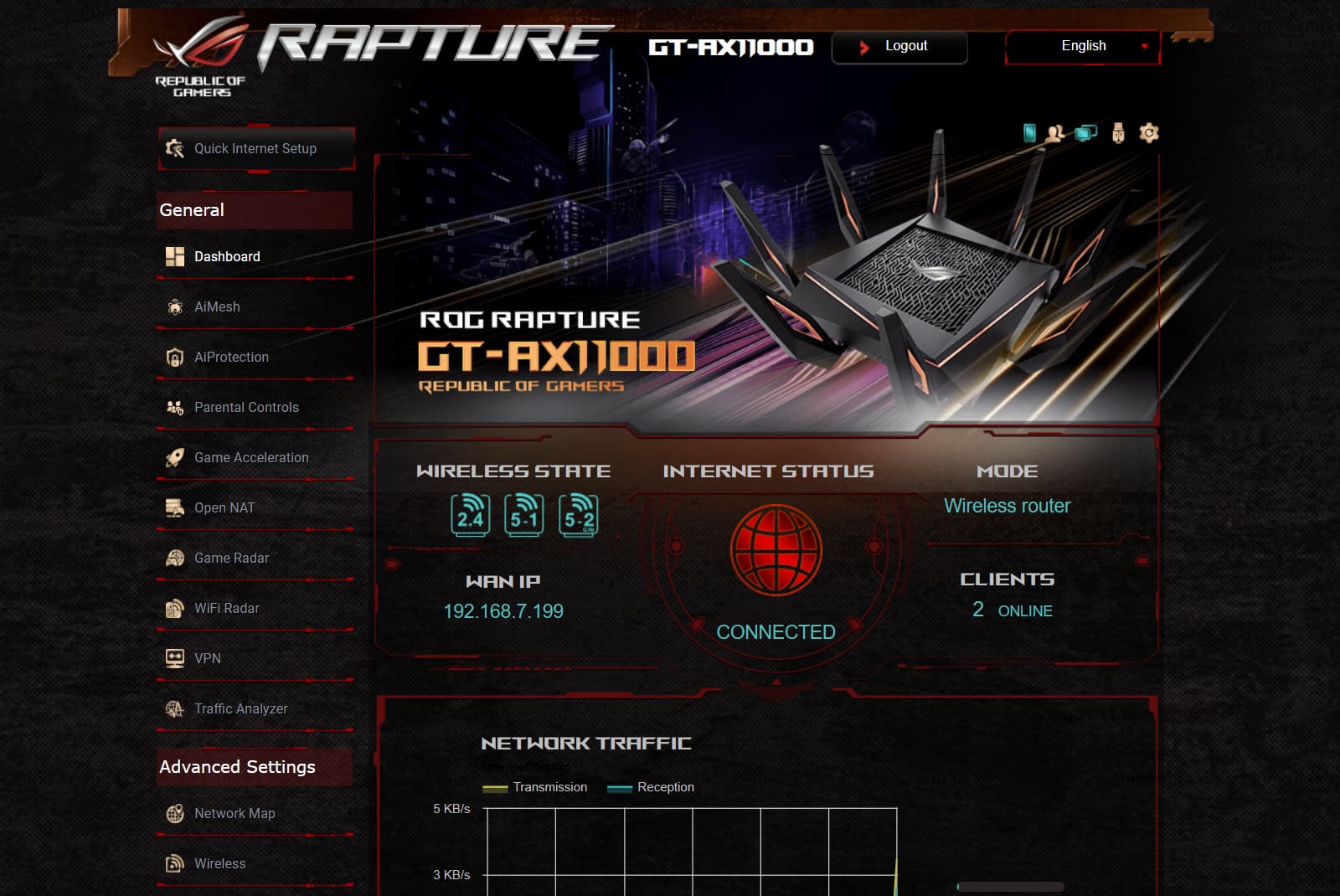Log out using the Logout button
Image resolution: width=1340 pixels, height=896 pixels.
pos(899,46)
